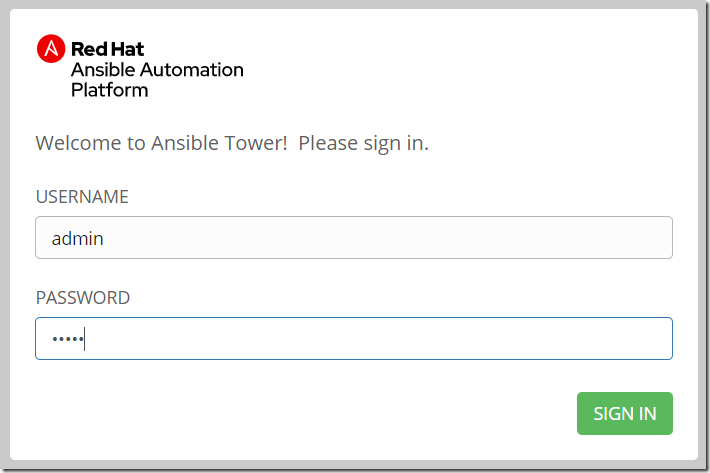
Task: Click the "admin" text in the username box
Action: pyautogui.click(x=78, y=239)
